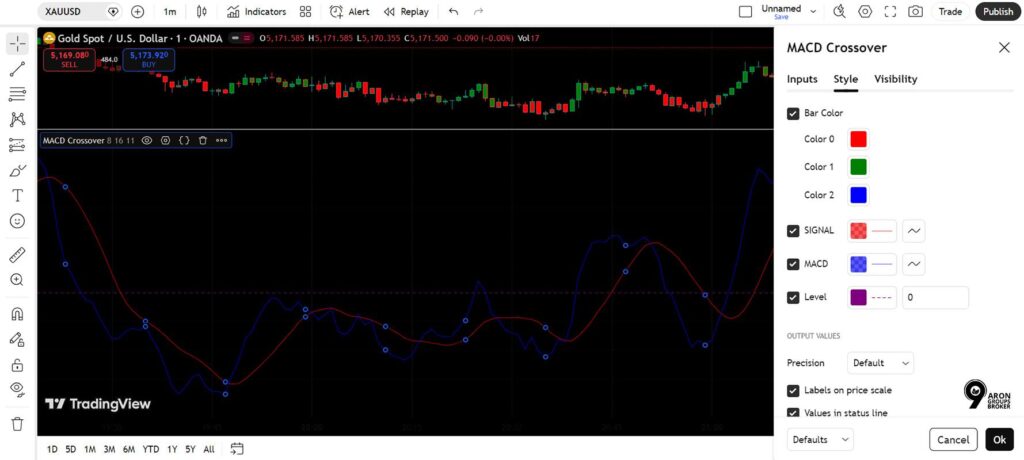This screenshot has width=1024, height=460.
Task: Switch to the Visibility tab
Action: pos(895,79)
